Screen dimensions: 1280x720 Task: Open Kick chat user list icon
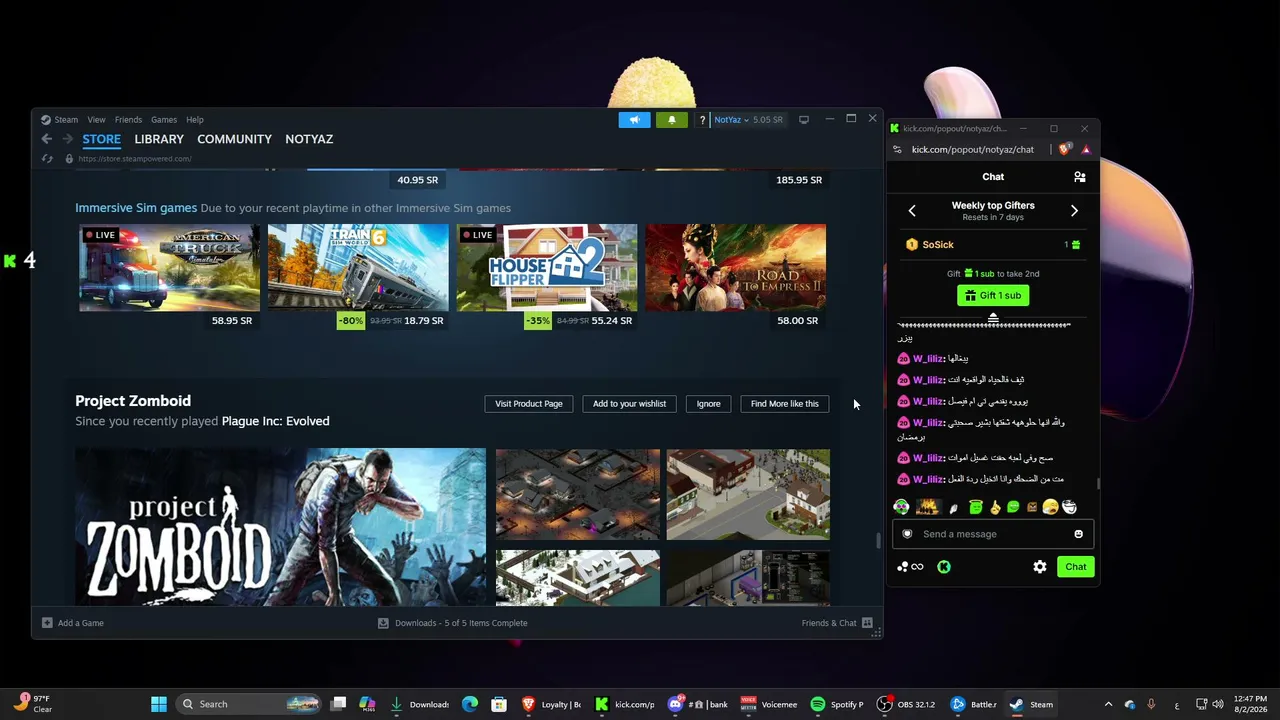pyautogui.click(x=1080, y=177)
